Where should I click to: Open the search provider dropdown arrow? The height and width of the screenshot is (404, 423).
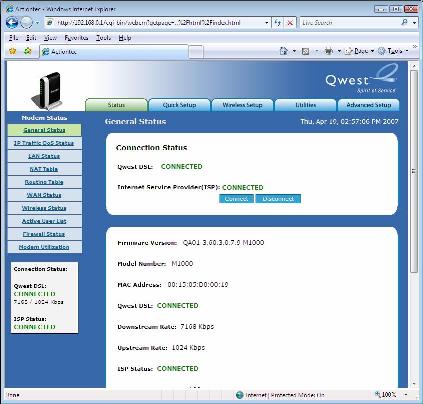(x=414, y=23)
